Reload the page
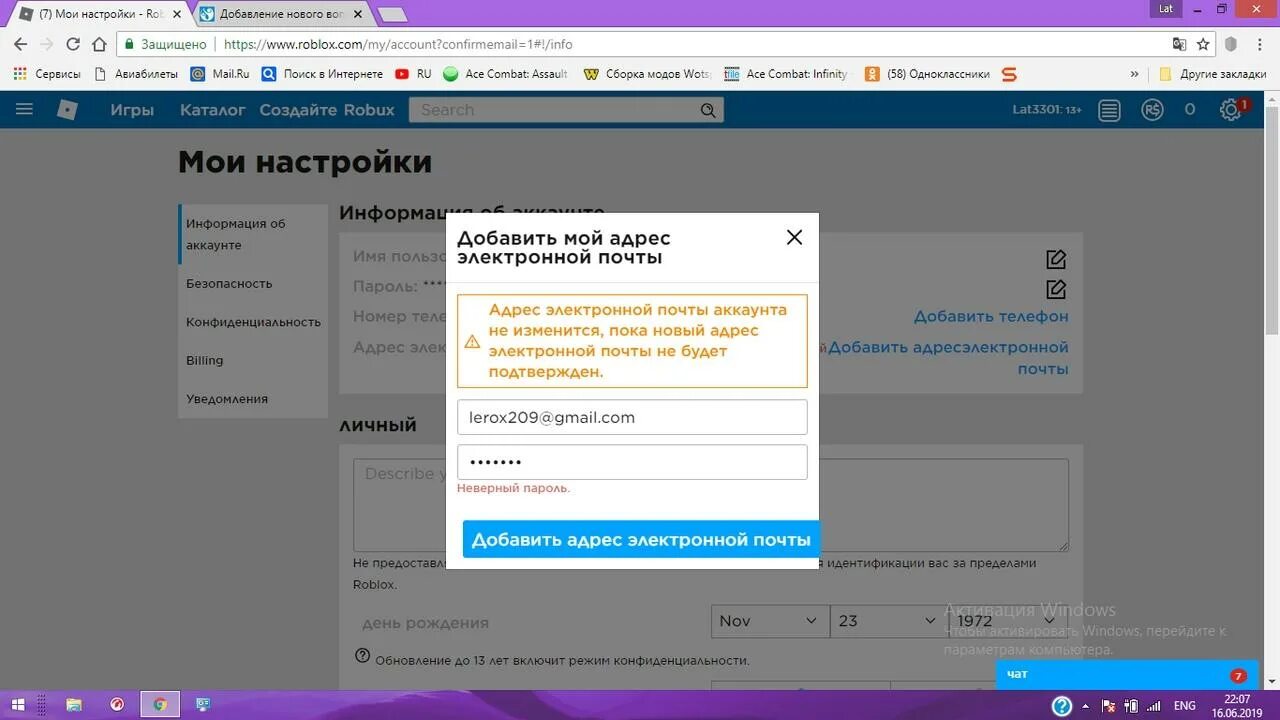1280x720 pixels. pyautogui.click(x=72, y=44)
